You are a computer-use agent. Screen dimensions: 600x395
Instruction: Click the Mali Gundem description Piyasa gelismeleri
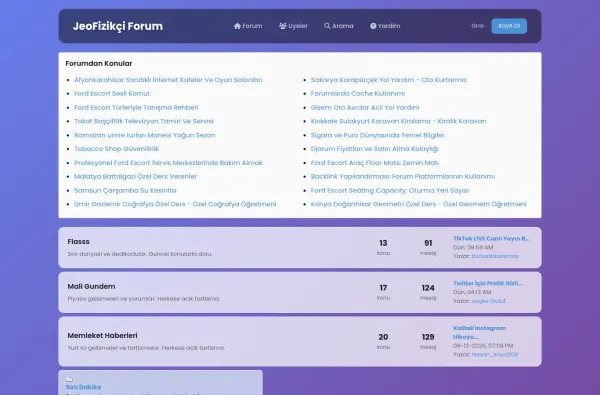(144, 299)
